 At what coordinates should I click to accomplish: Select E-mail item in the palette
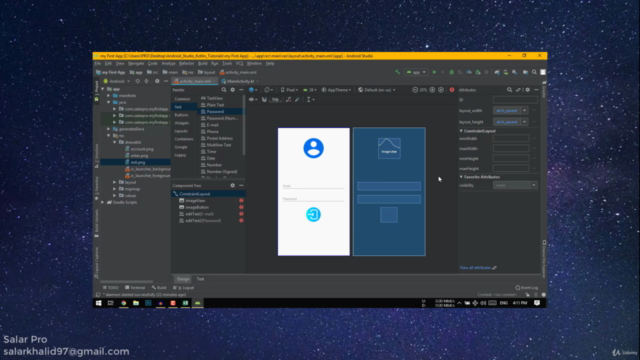point(212,125)
